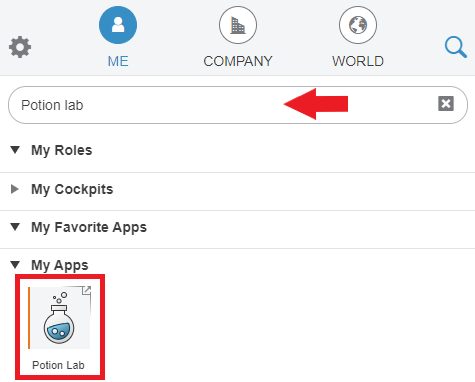
Task: Collapse the My Apps section arrow
Action: [15, 265]
